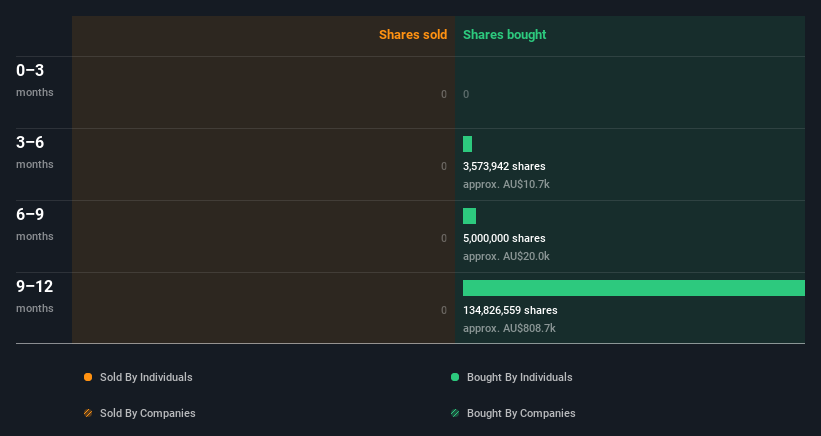Click the approx. AU$20.0k amount

(x=506, y=256)
